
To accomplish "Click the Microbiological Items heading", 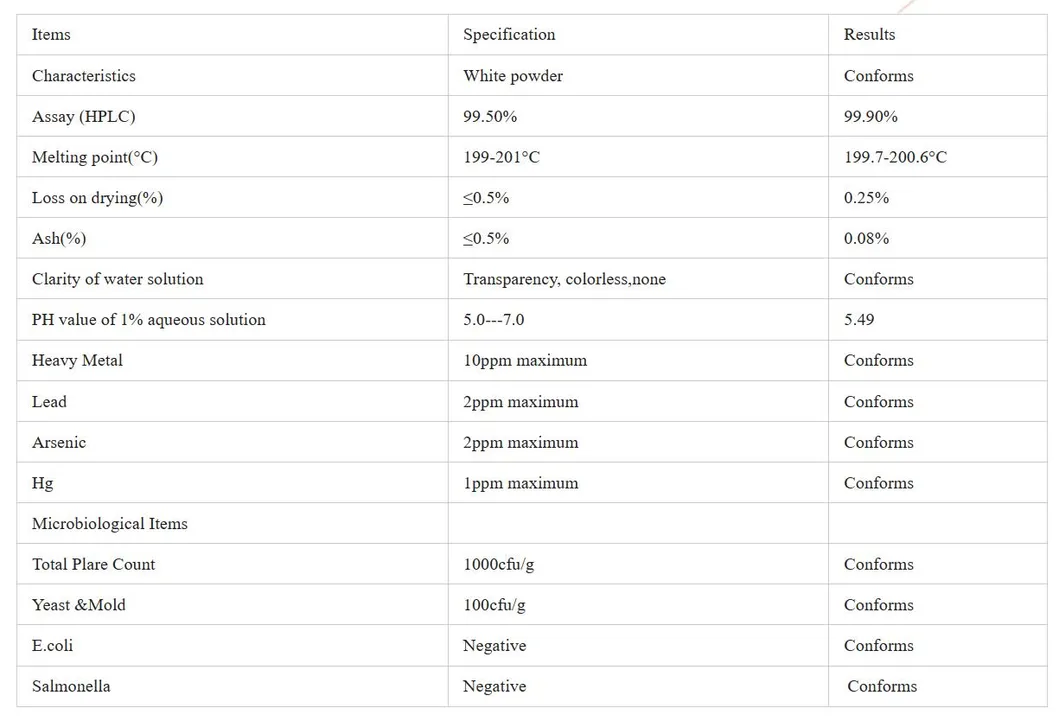I will point(109,524).
